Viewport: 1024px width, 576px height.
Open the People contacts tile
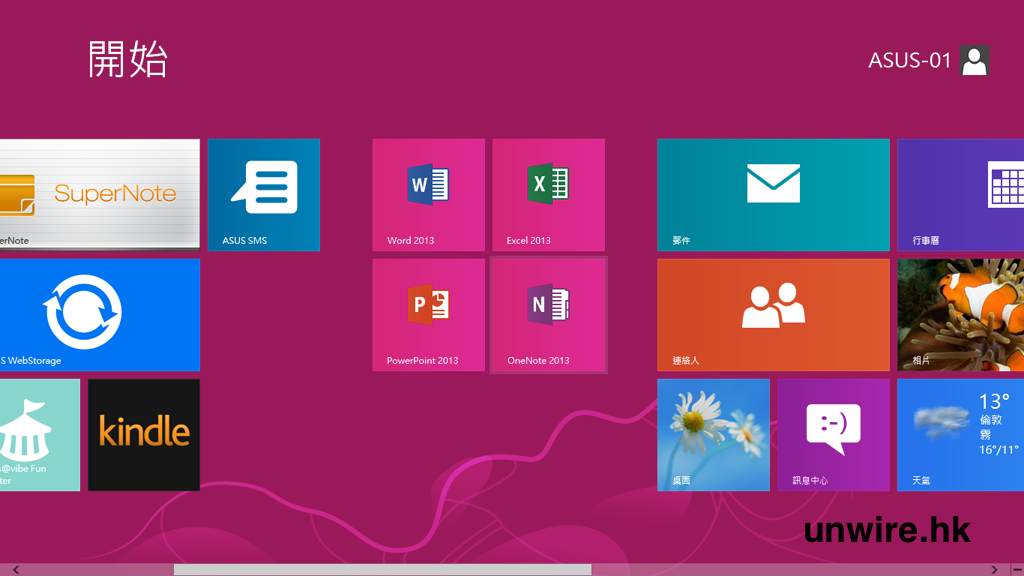coord(773,315)
